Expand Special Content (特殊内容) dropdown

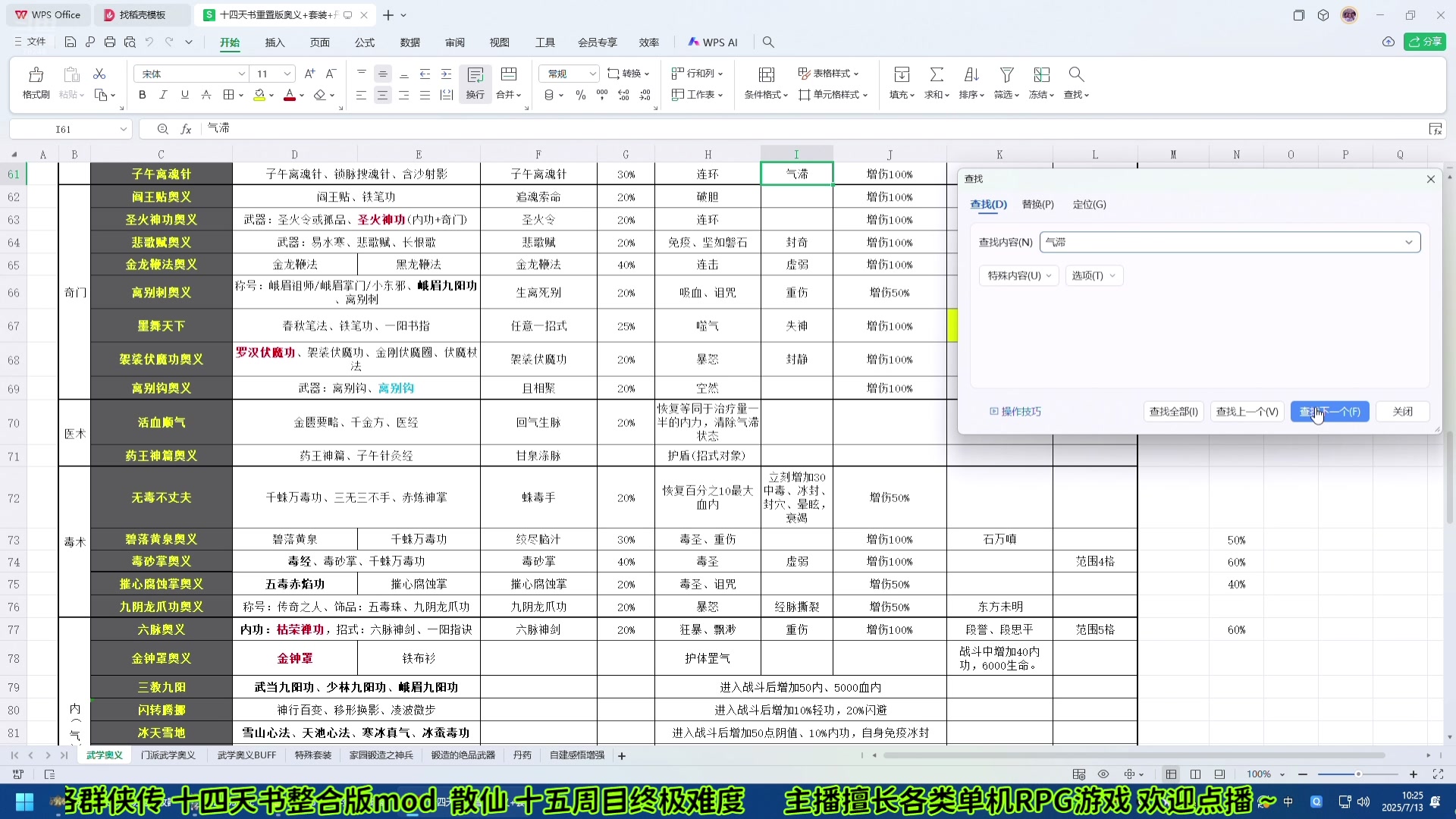(x=1018, y=275)
